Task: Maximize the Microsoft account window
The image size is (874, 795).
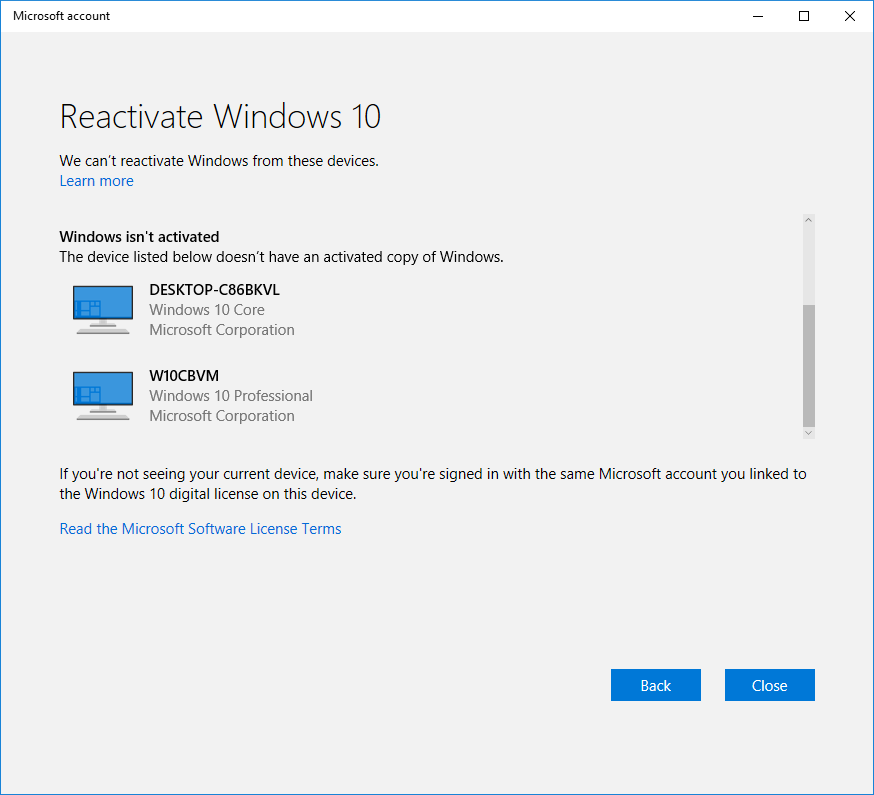Action: pos(804,16)
